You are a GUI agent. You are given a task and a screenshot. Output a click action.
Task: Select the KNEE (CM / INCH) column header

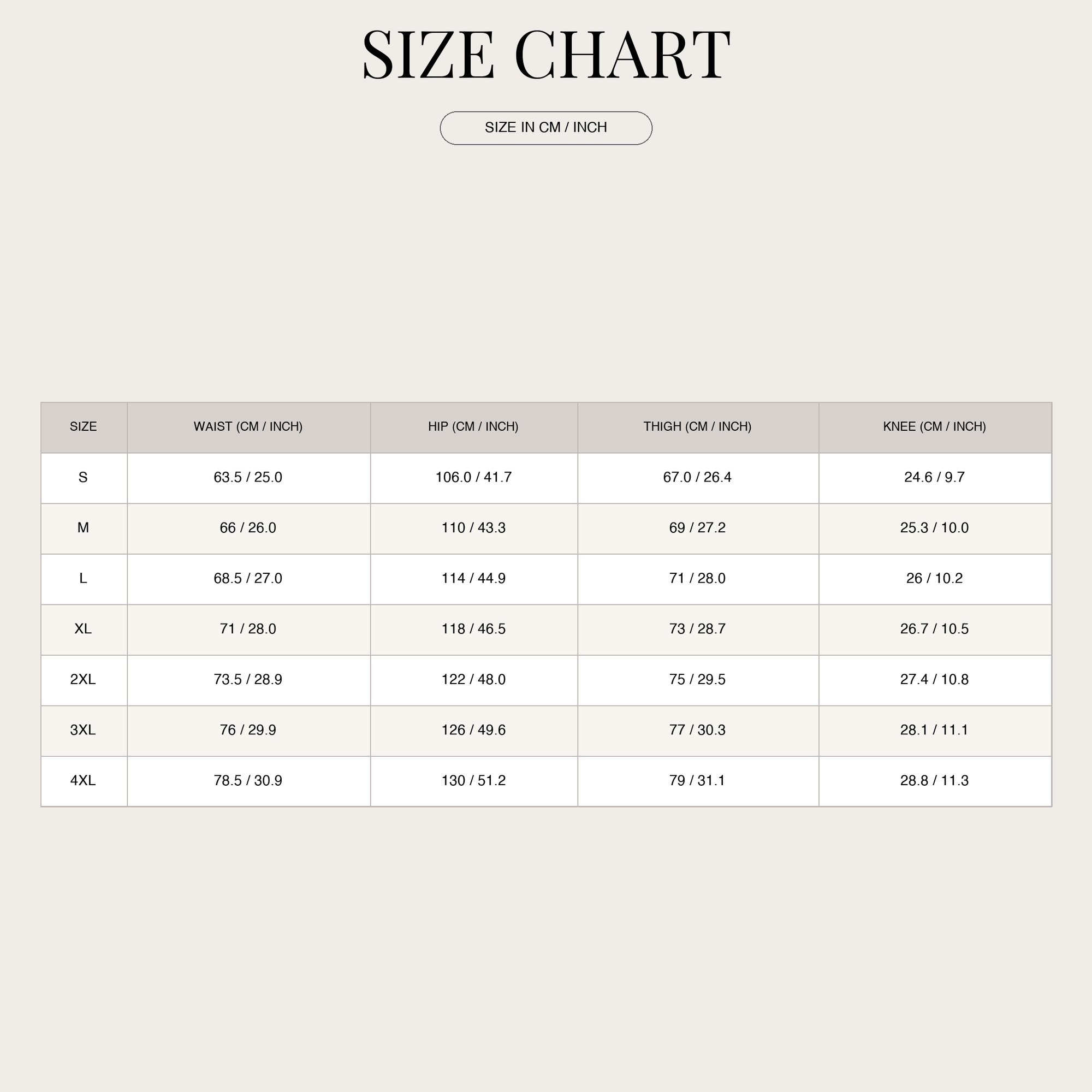point(935,428)
